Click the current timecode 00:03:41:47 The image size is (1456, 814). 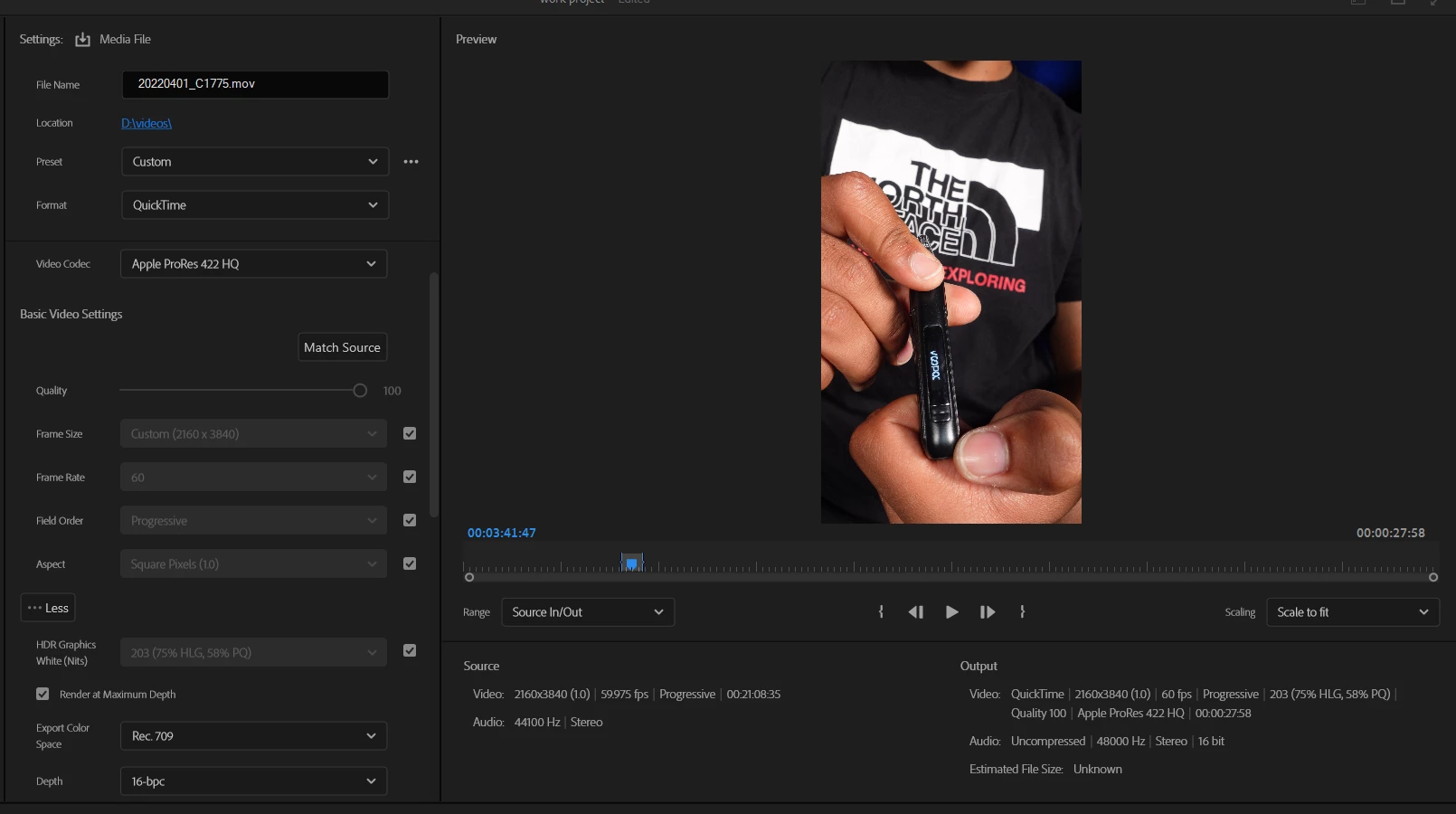coord(502,533)
